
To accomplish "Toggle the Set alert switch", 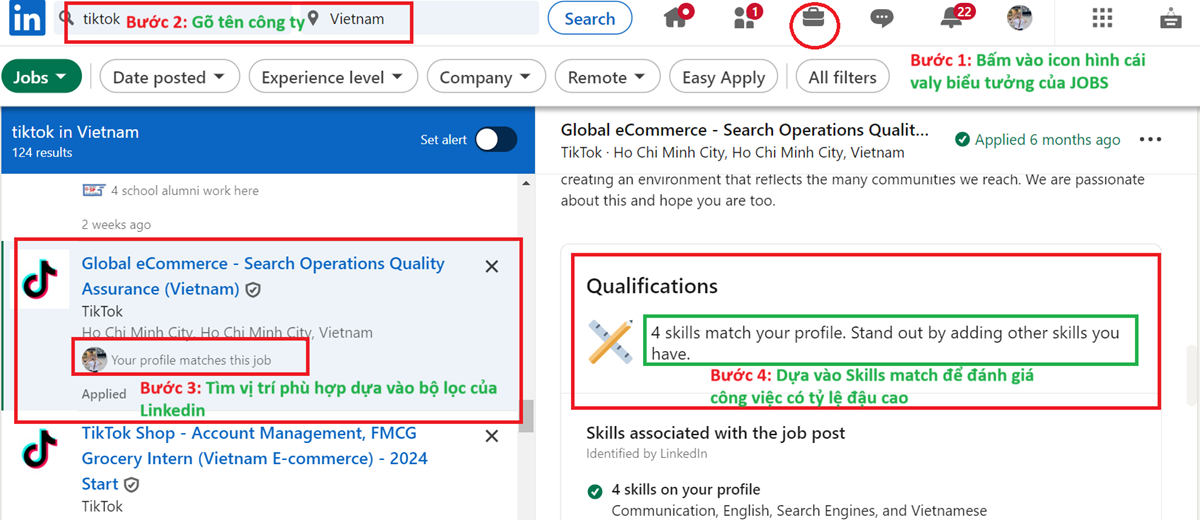I will [495, 140].
